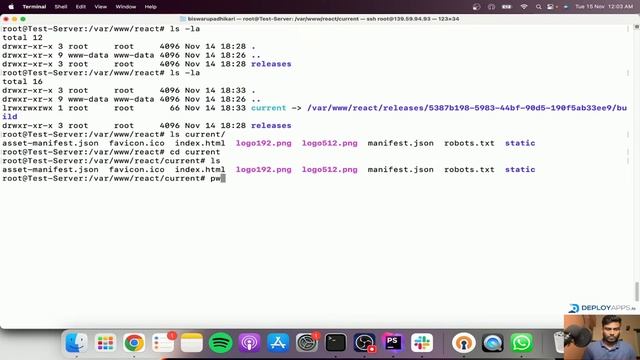
Task: Click 'favicon.ico' in the ls current/ output
Action: (x=137, y=143)
